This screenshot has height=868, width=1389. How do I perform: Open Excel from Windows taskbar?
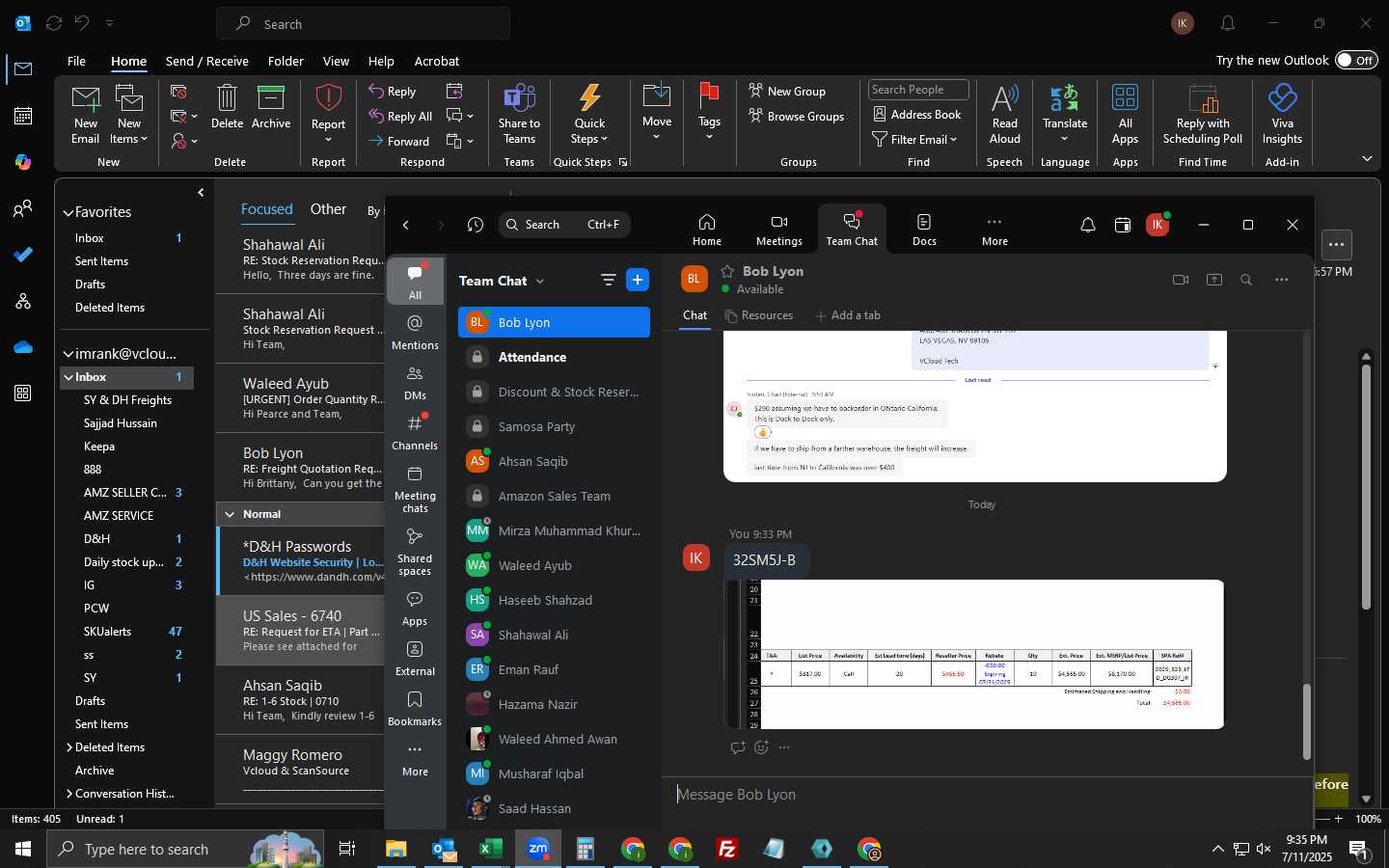point(490,849)
